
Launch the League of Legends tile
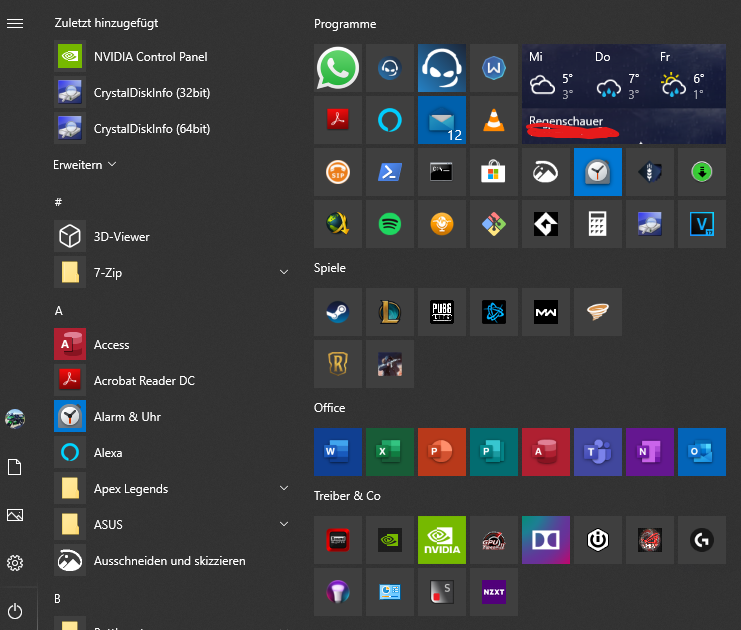(390, 312)
